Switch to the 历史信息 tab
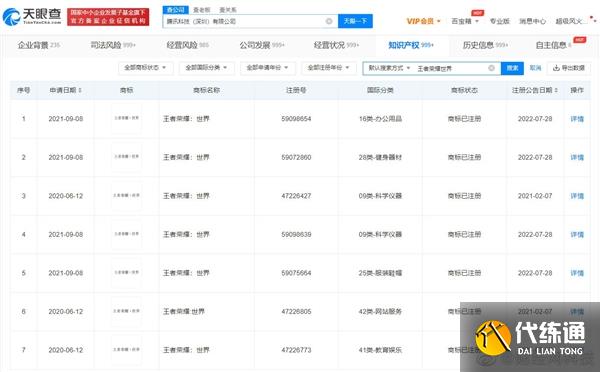The image size is (600, 372). point(485,45)
